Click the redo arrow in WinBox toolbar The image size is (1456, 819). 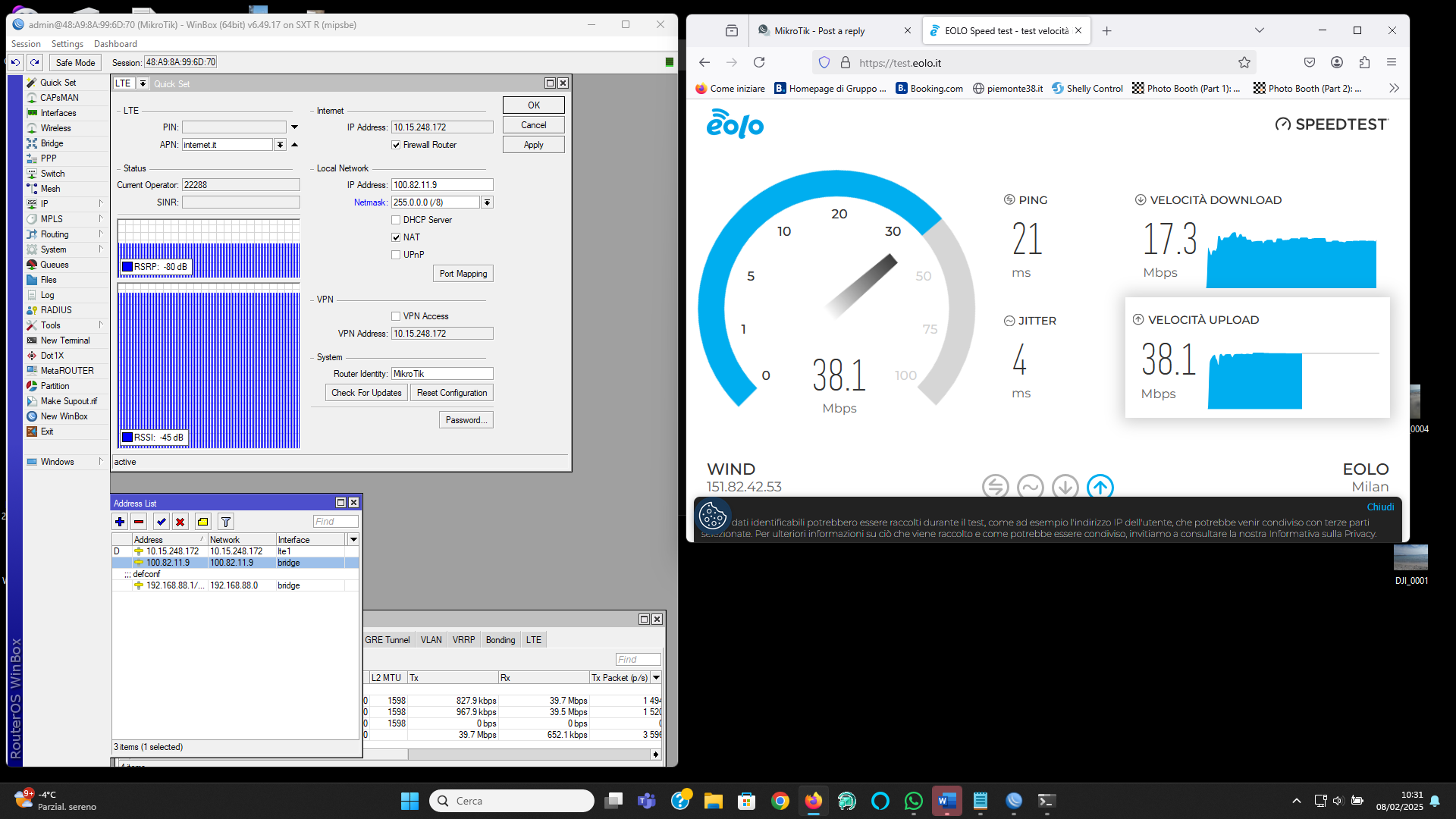35,62
